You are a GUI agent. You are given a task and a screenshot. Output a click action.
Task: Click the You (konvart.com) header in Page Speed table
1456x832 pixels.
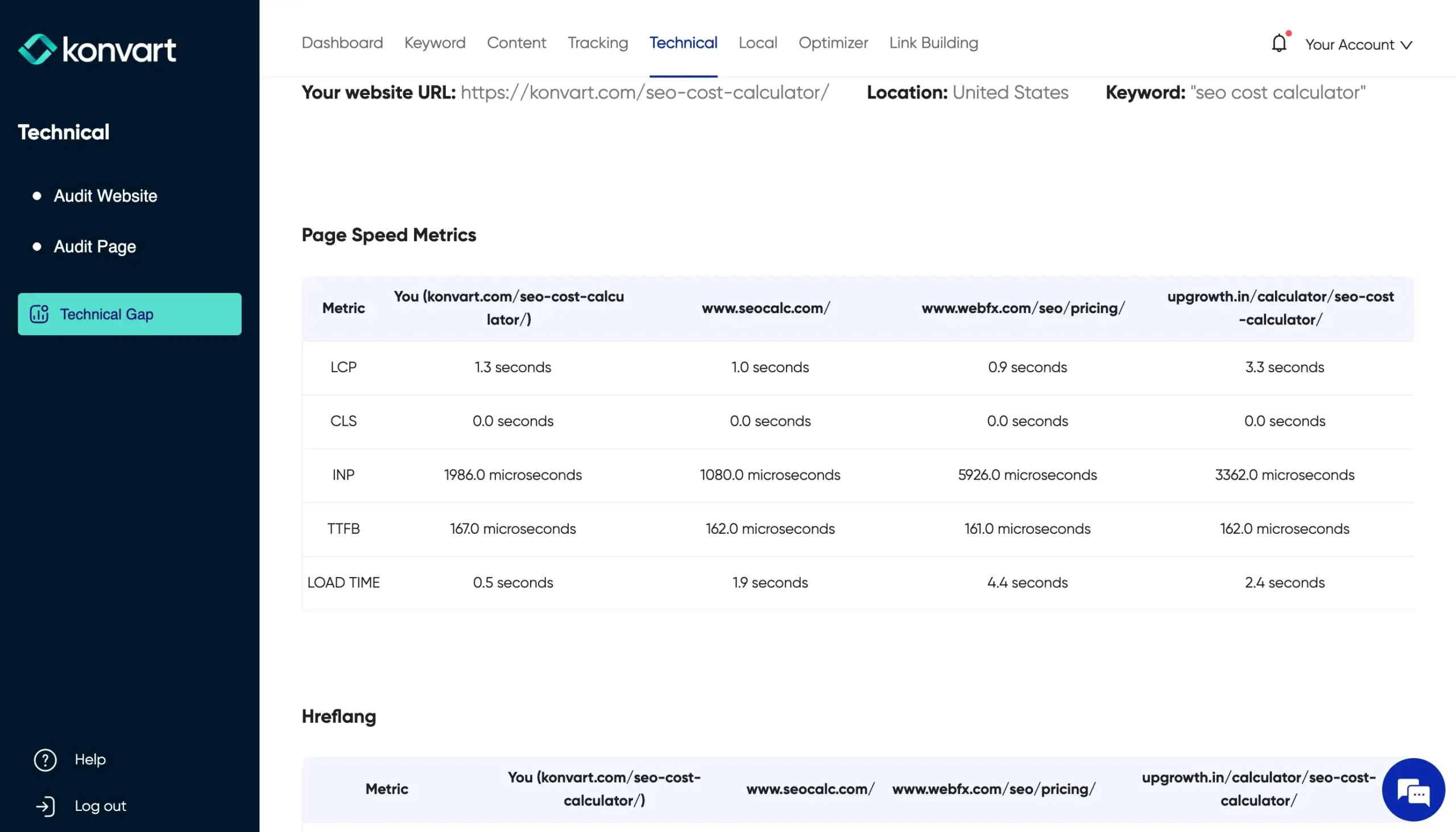pyautogui.click(x=508, y=308)
